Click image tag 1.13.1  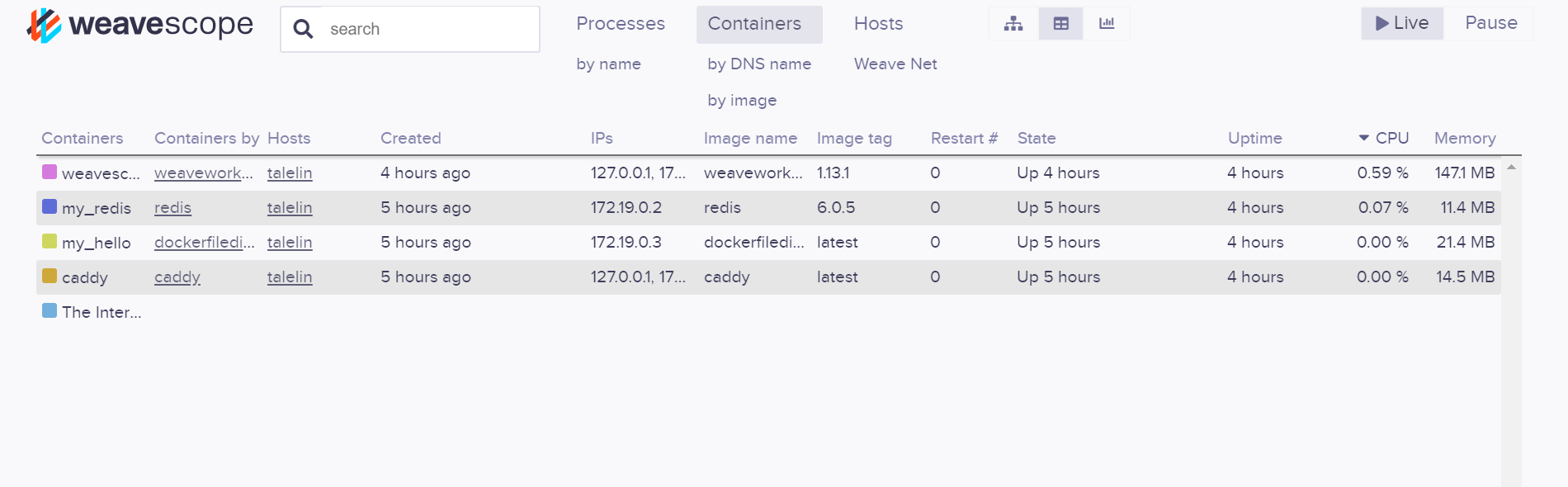tap(834, 173)
